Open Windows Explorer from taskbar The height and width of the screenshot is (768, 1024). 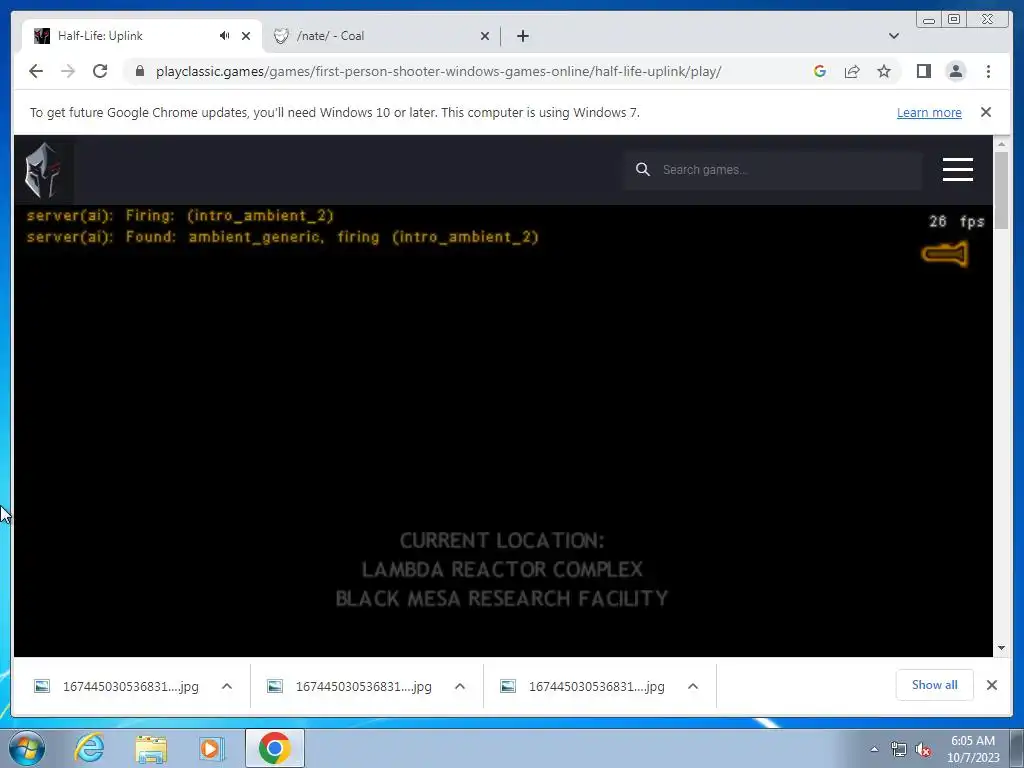(x=151, y=748)
